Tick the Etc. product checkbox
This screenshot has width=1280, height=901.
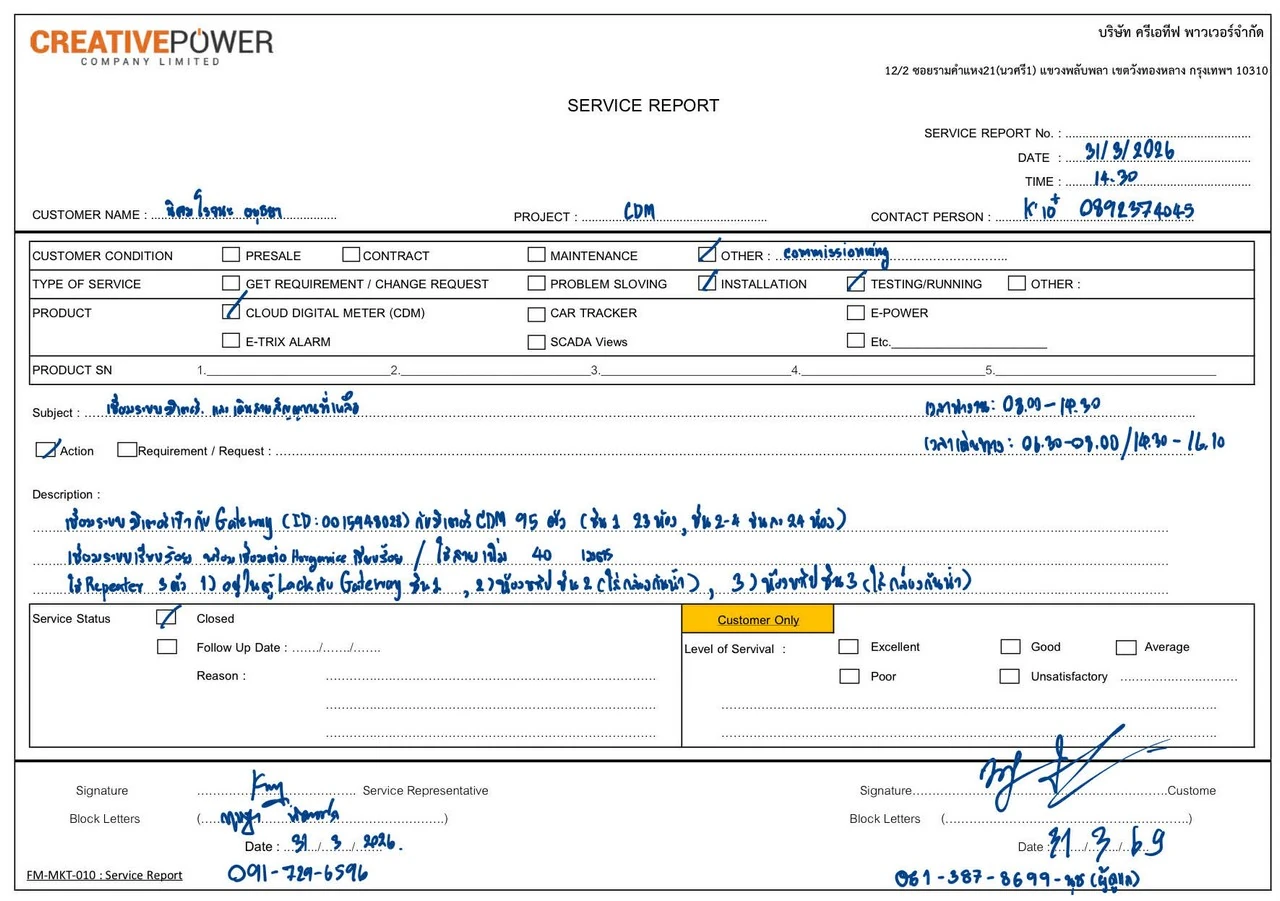click(x=856, y=340)
